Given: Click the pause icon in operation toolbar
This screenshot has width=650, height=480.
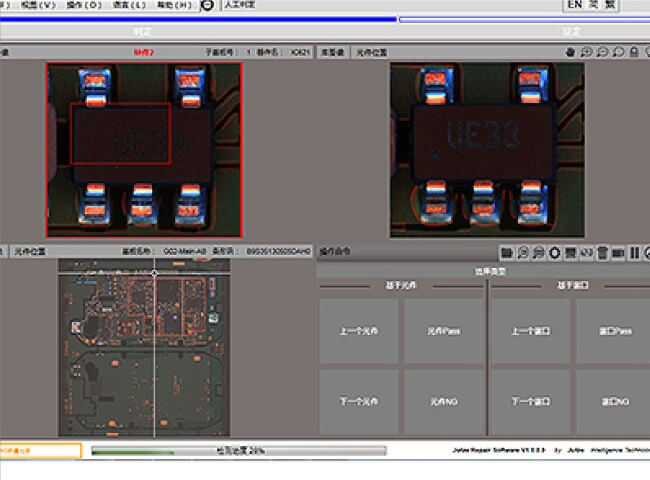Looking at the screenshot, I should (x=634, y=251).
